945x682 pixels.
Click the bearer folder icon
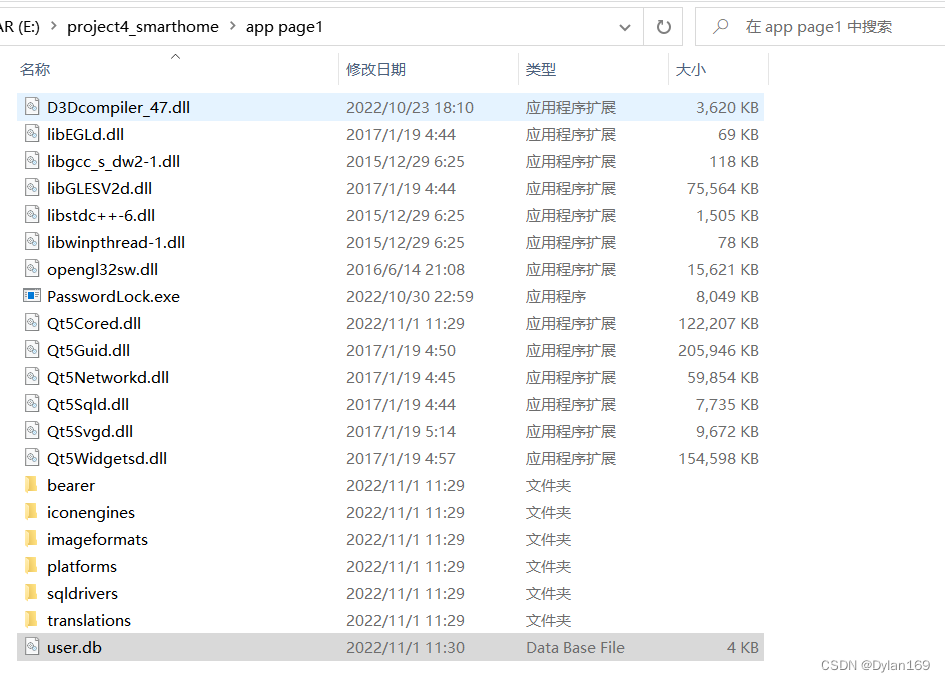click(31, 484)
